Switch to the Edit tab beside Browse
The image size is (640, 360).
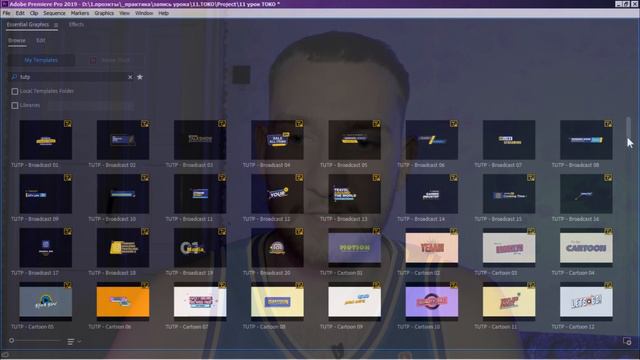(x=40, y=40)
